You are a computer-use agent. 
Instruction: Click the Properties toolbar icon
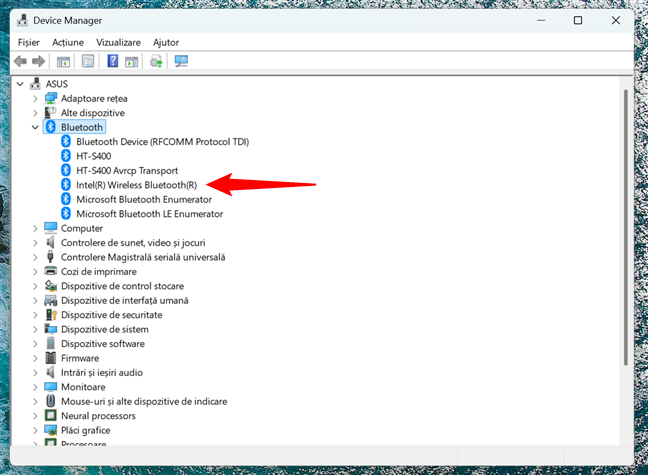click(x=88, y=62)
